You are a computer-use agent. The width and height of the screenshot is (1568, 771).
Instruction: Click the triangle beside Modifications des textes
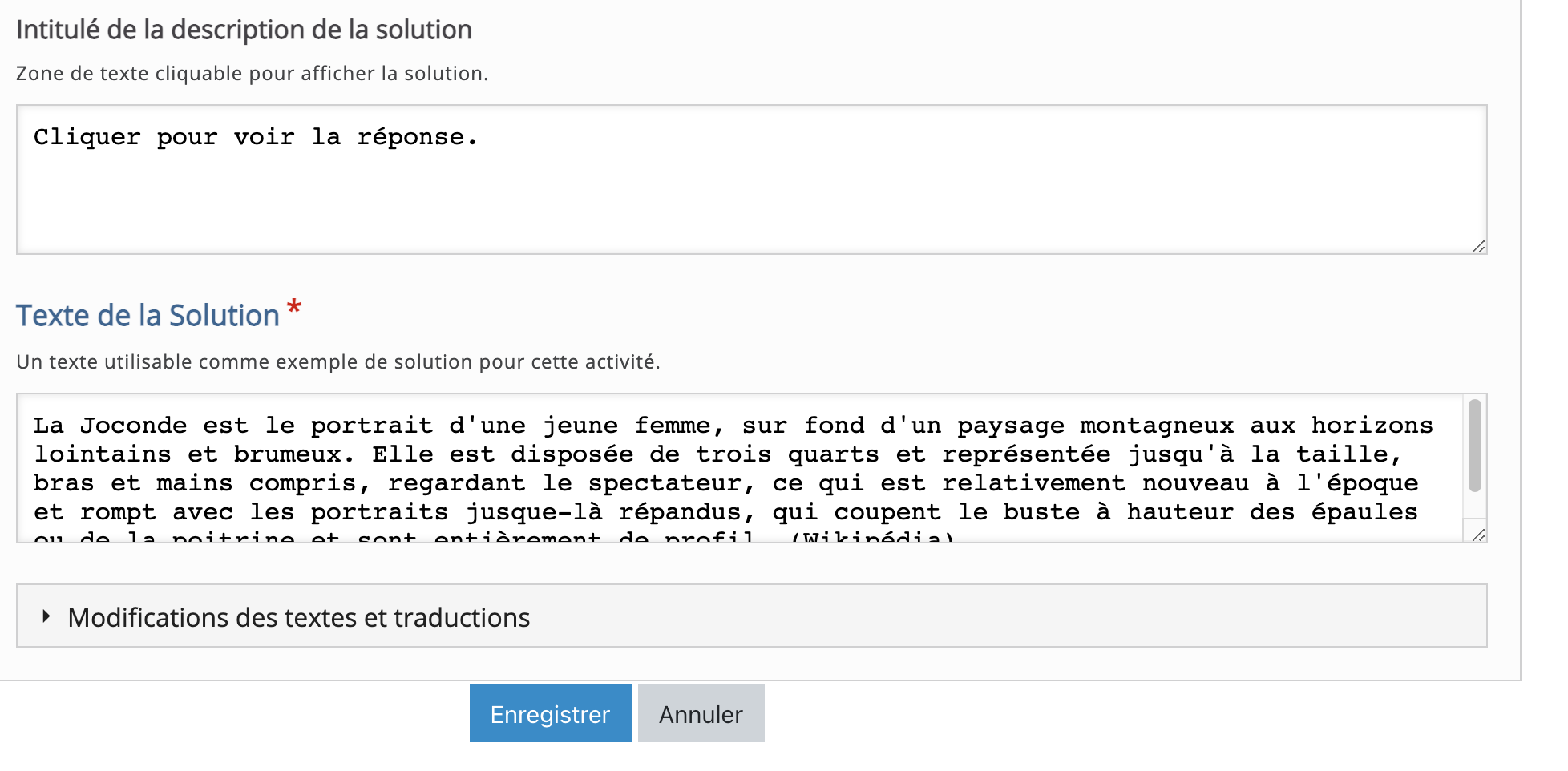pyautogui.click(x=46, y=616)
